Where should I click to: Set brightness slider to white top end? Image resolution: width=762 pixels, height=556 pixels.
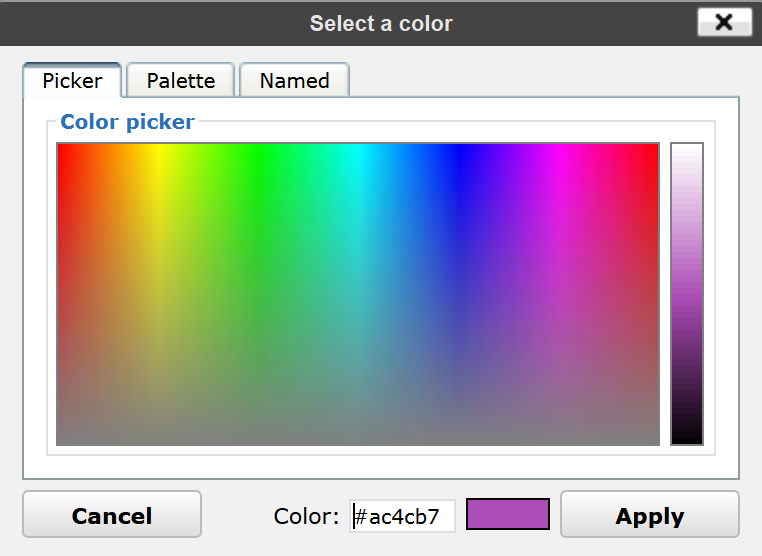coord(687,147)
